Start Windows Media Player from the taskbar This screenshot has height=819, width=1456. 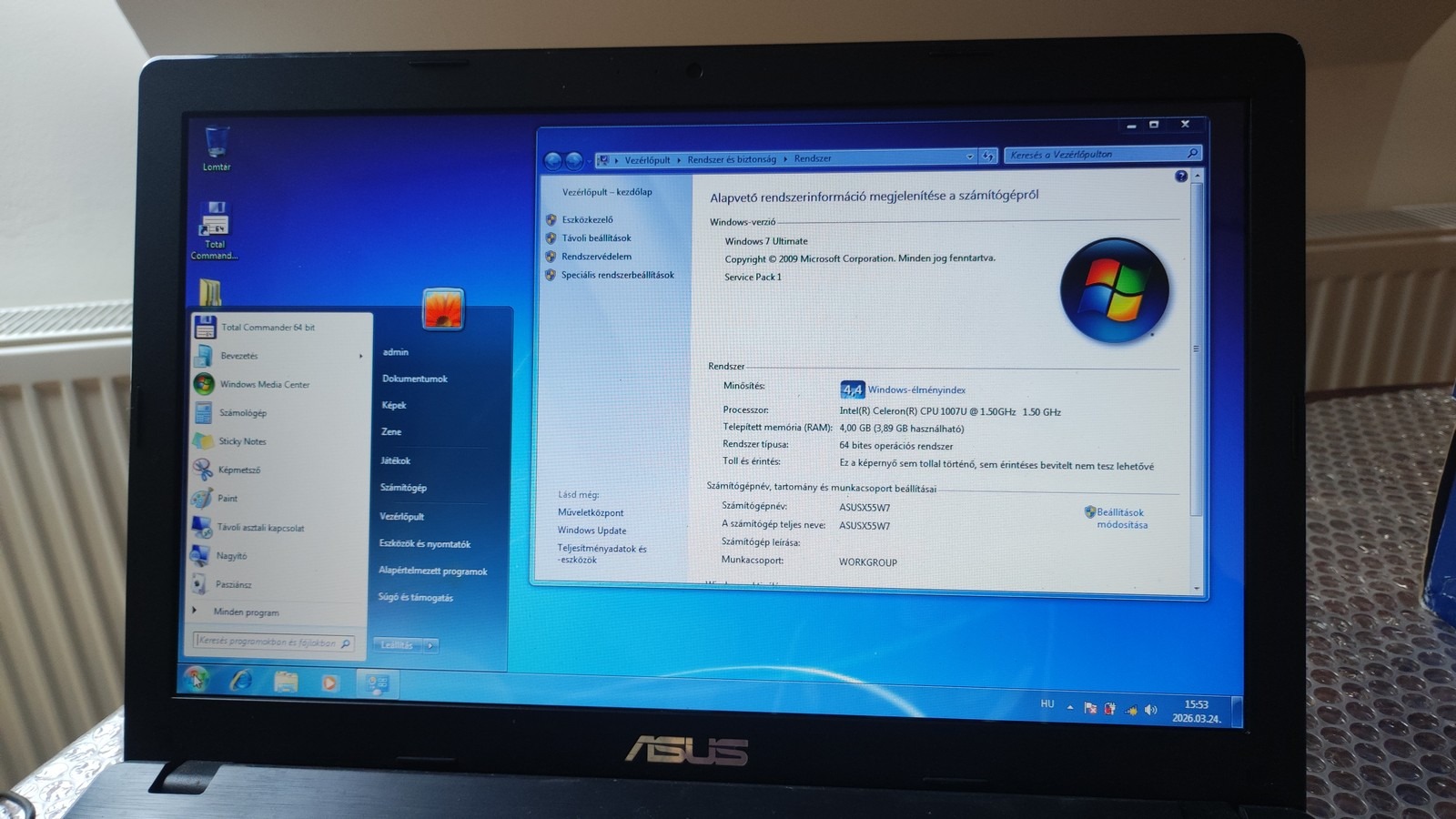(329, 682)
